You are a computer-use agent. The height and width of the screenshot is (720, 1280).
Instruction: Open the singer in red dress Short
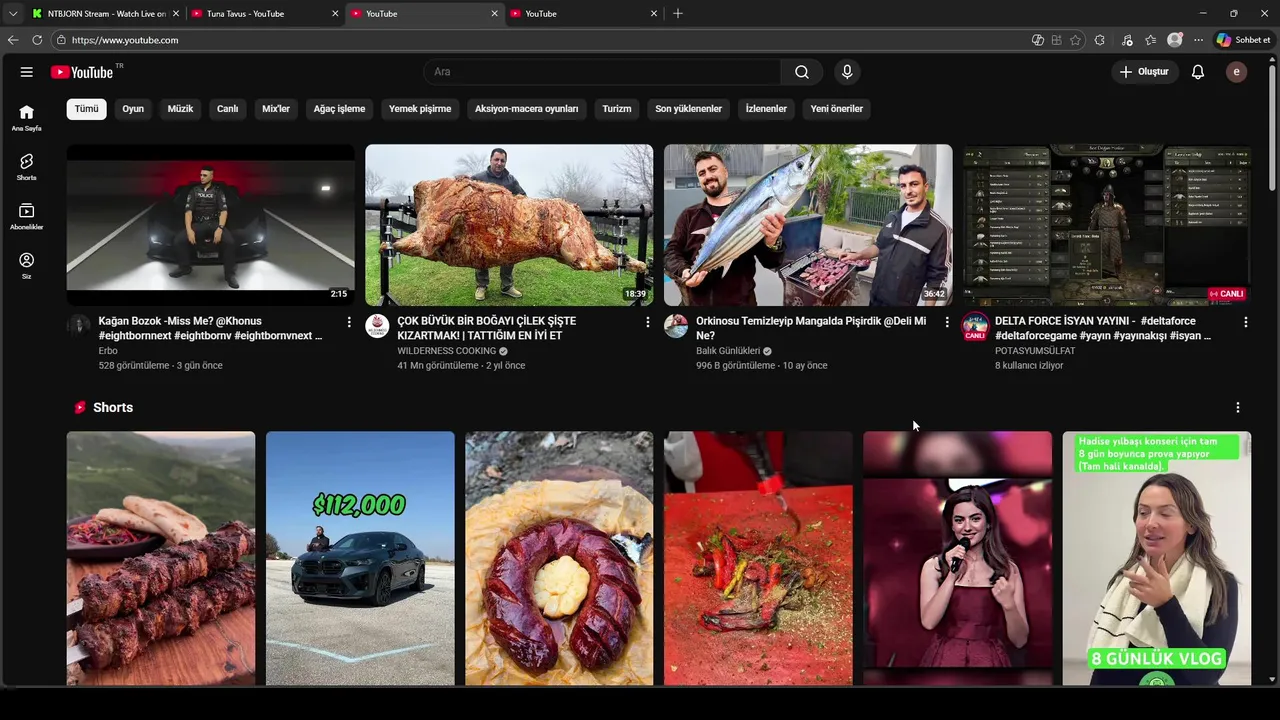[958, 558]
